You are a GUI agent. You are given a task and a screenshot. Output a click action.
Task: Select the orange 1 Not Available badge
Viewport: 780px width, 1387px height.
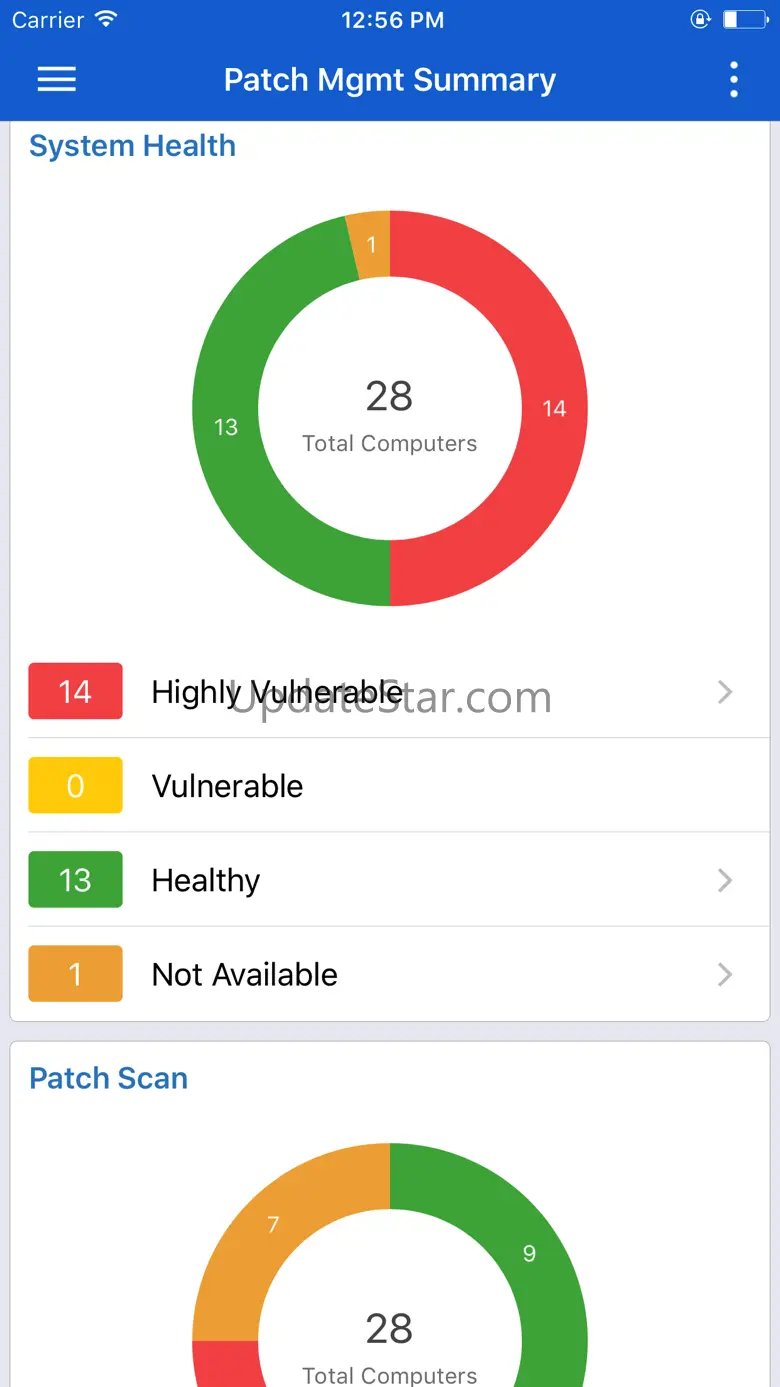pos(75,974)
